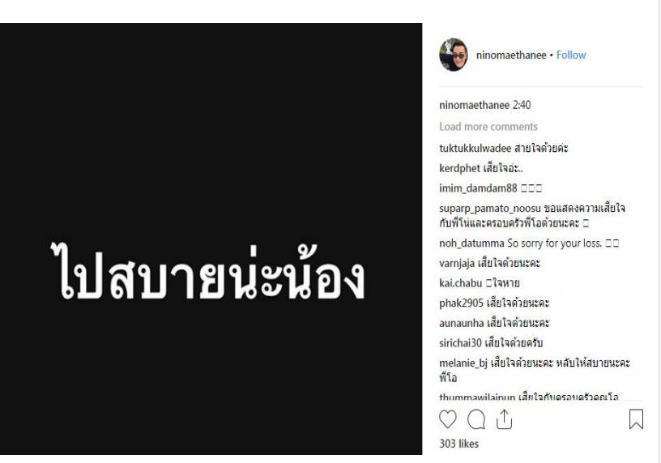Share the post using share icon
This screenshot has height=463, width=661.
504,419
